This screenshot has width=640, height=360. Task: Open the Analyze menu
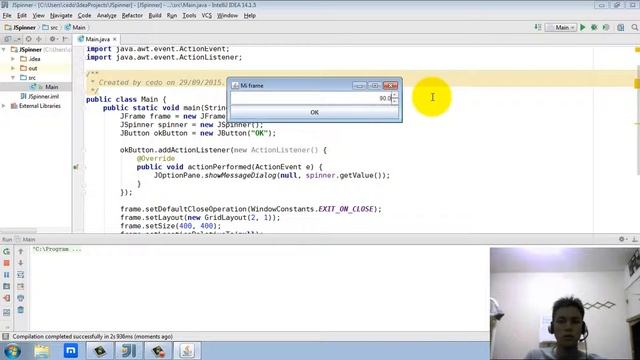tap(107, 16)
